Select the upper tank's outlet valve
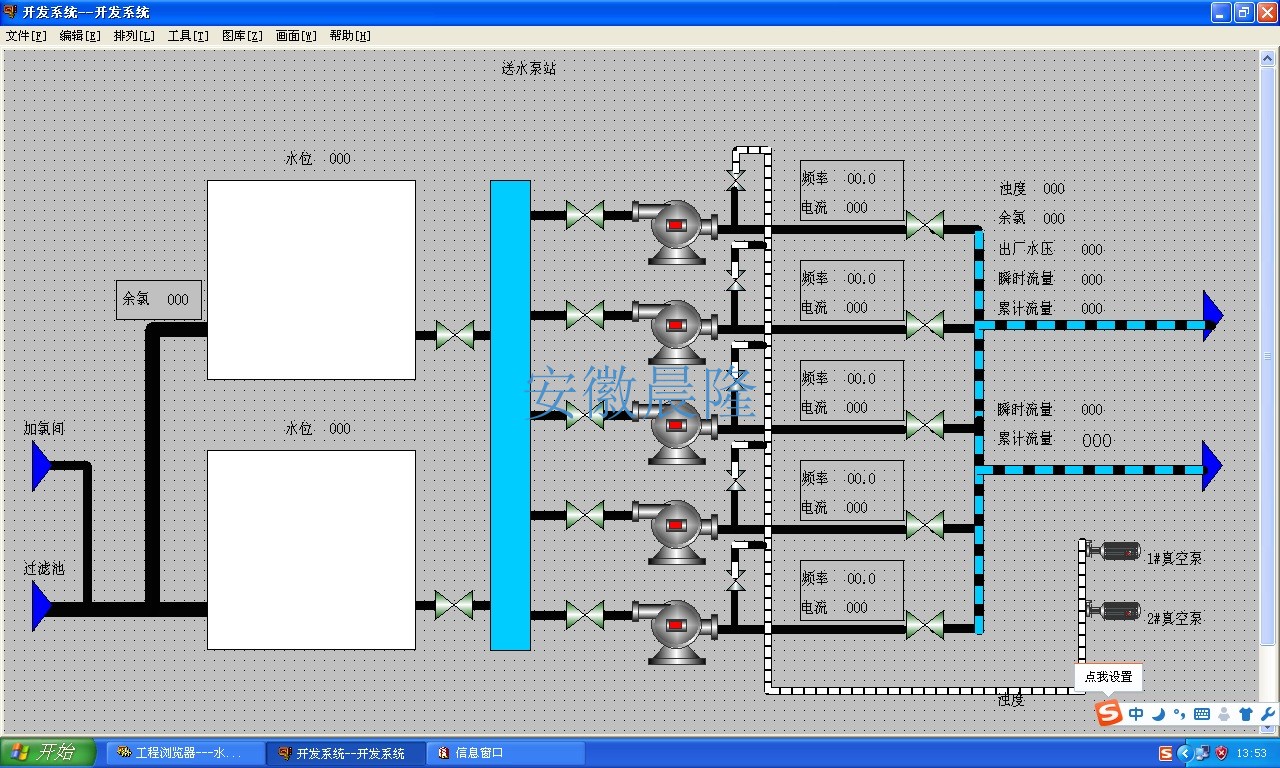 click(x=455, y=335)
